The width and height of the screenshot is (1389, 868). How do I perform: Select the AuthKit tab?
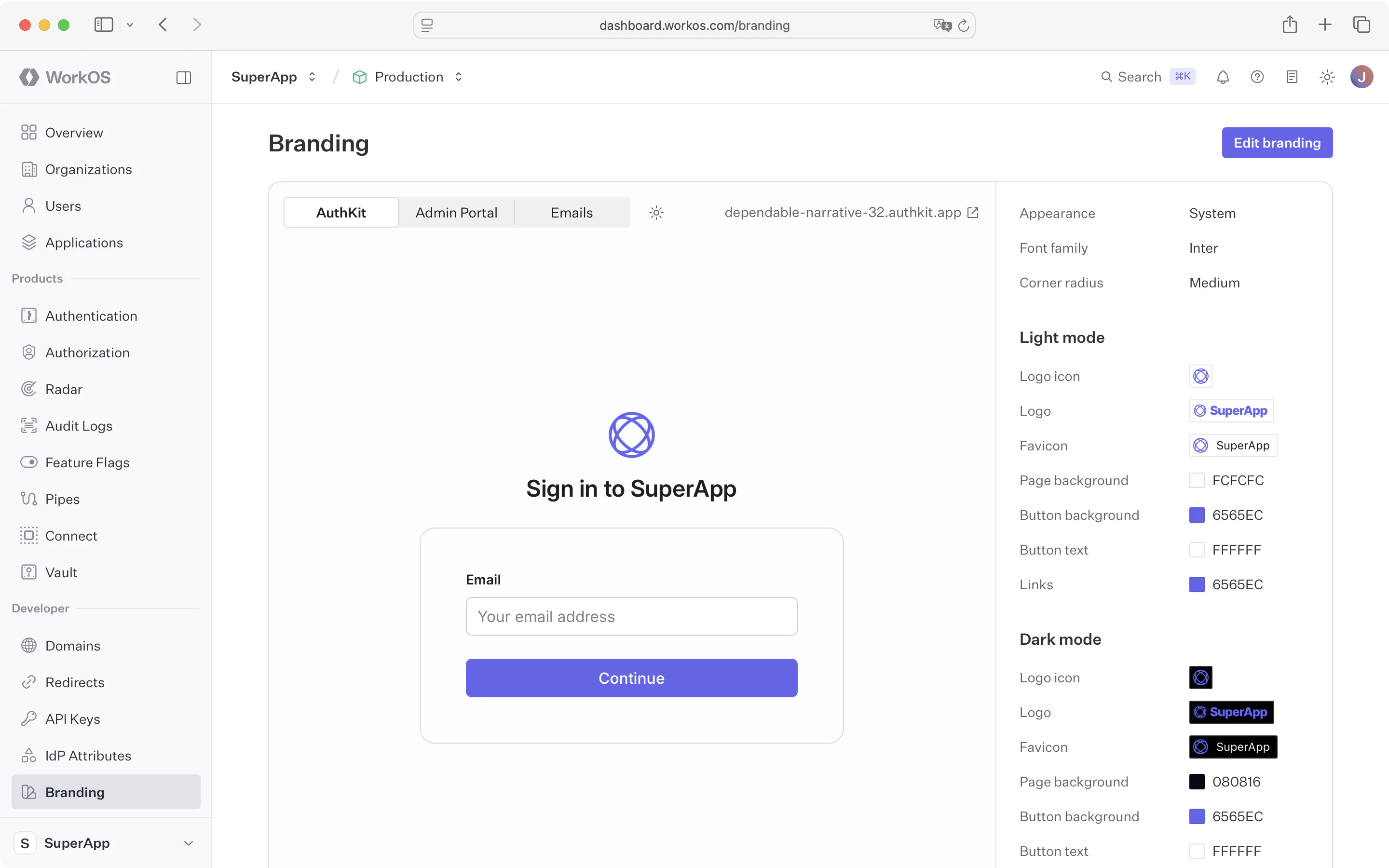[x=341, y=212]
